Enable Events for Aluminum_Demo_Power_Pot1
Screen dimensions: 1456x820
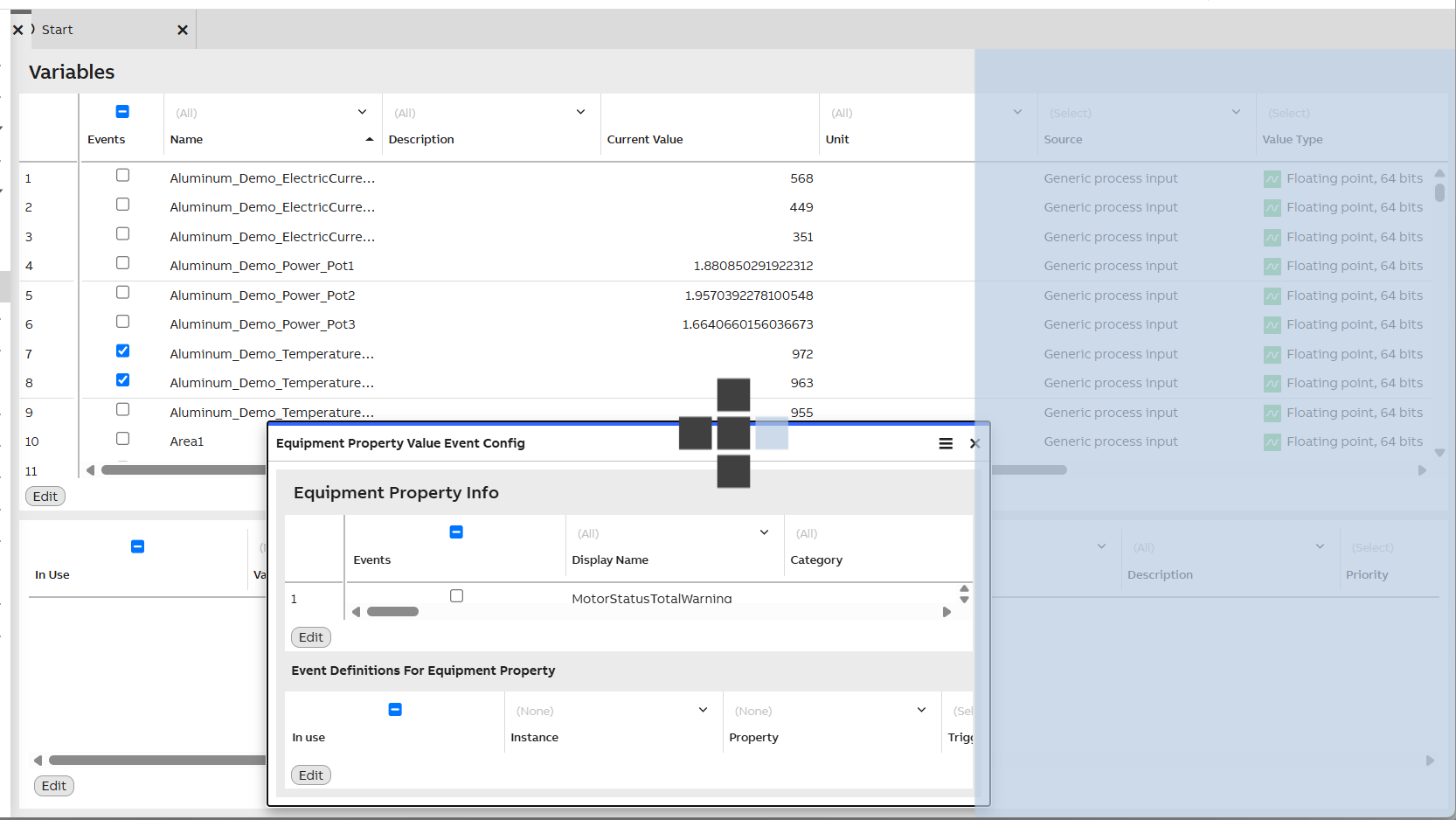(x=122, y=262)
